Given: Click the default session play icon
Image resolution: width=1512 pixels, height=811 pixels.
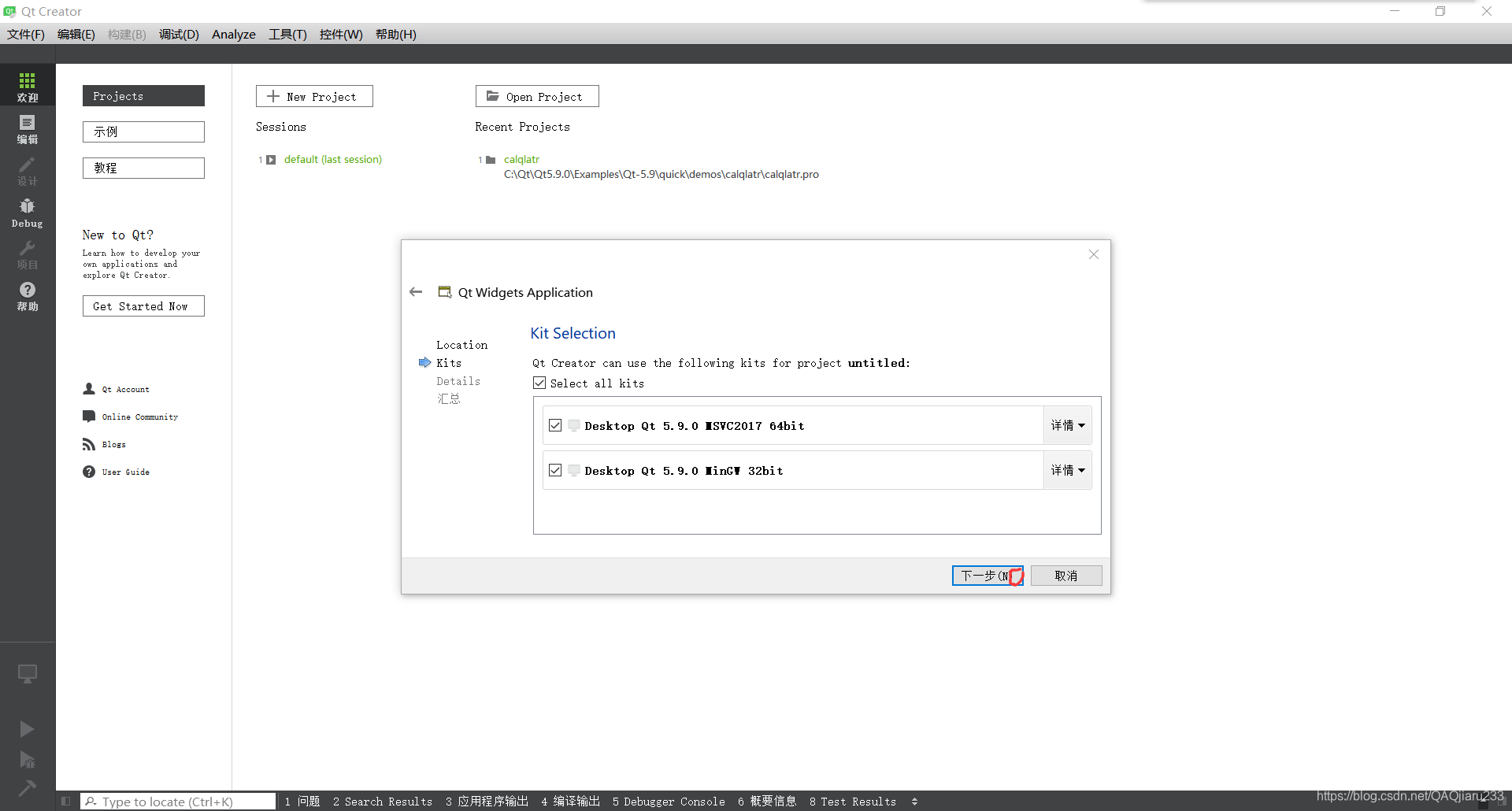Looking at the screenshot, I should coord(271,160).
